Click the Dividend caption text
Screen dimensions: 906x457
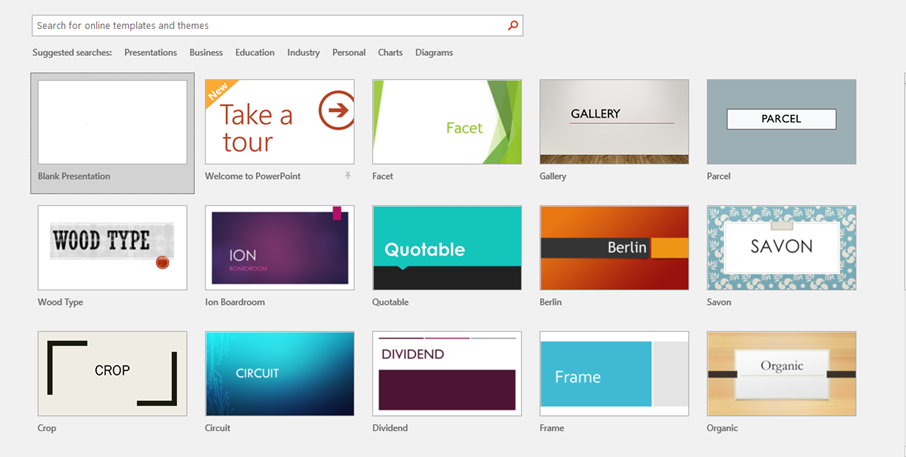[x=390, y=428]
